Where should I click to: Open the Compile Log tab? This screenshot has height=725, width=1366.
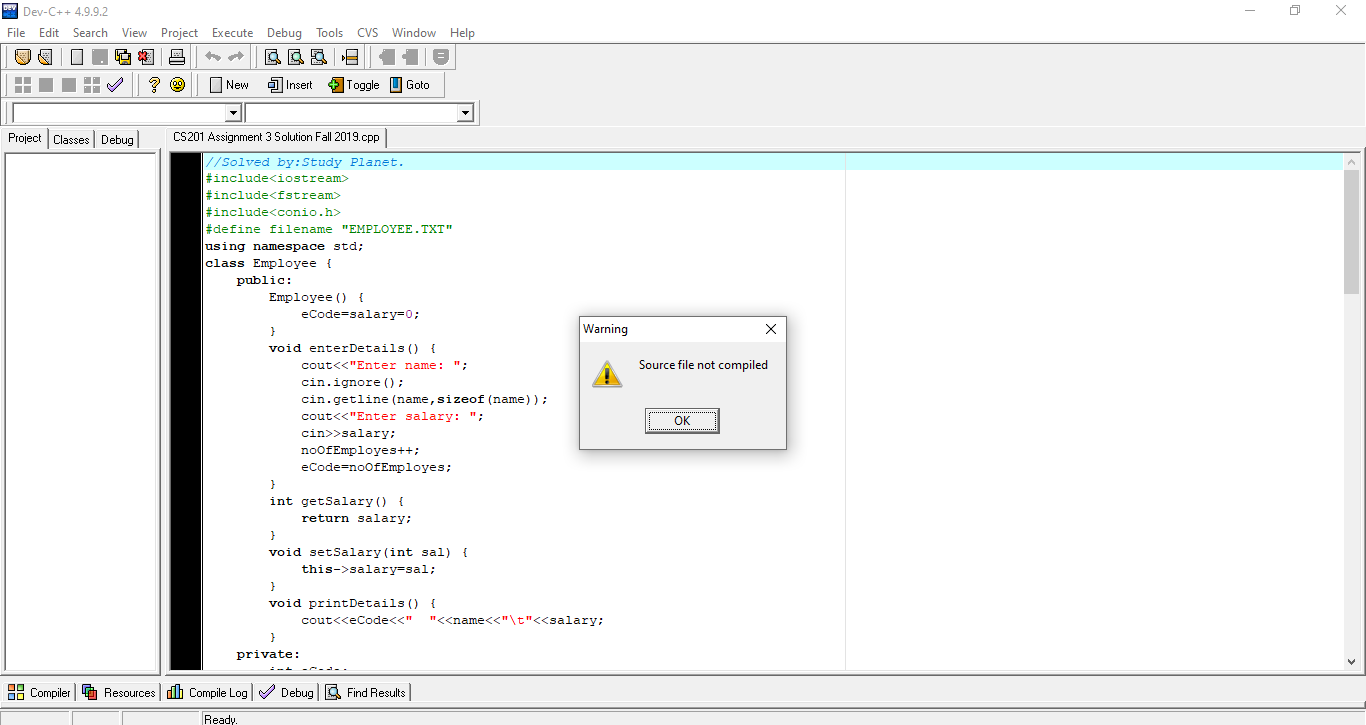pos(208,692)
